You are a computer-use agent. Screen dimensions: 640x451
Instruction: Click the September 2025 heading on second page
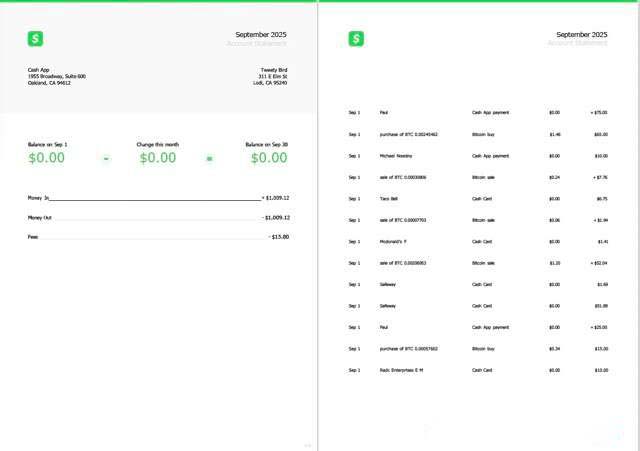(x=583, y=35)
